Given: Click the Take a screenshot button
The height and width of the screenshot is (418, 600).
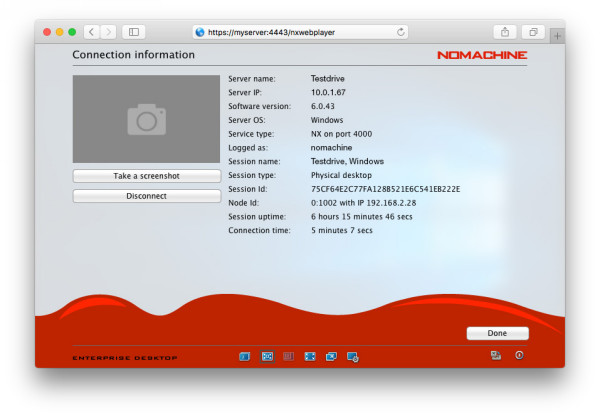Looking at the screenshot, I should [x=147, y=176].
